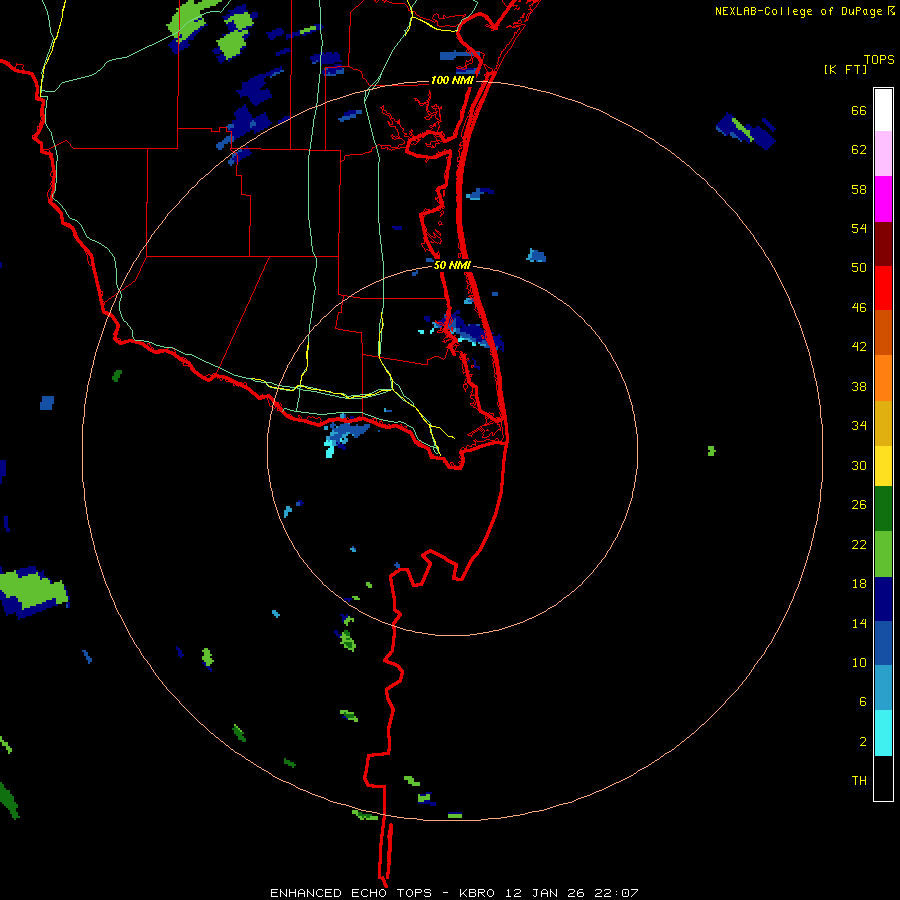Viewport: 900px width, 900px height.
Task: Click legend value 38
Action: point(859,386)
